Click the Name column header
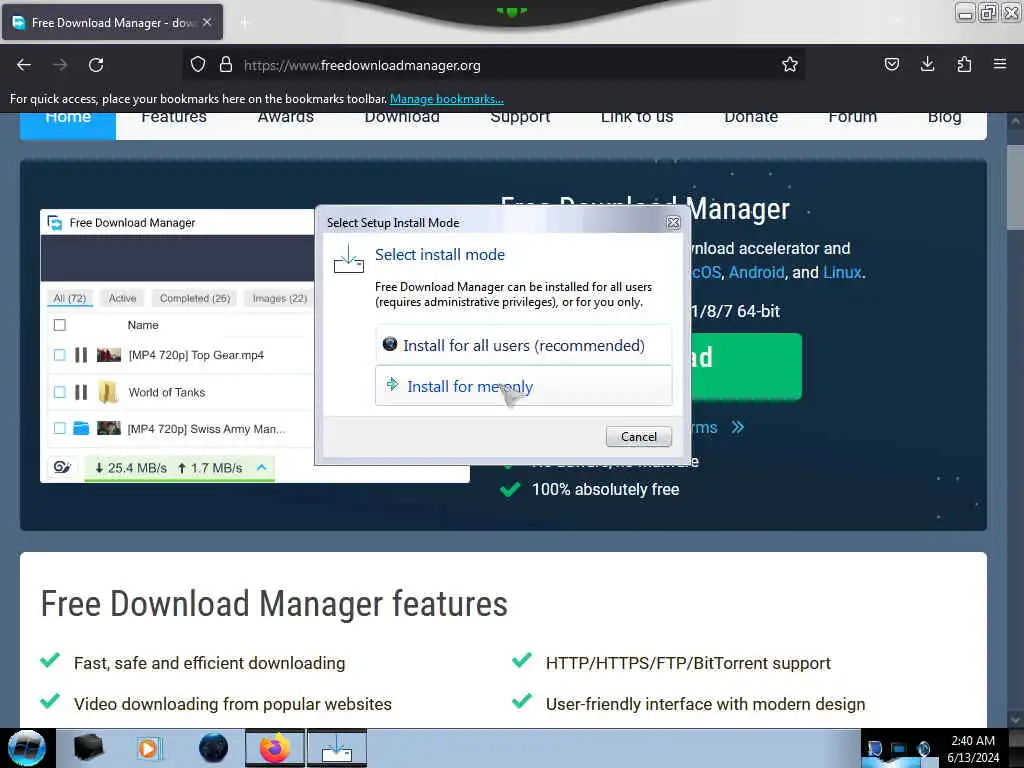The width and height of the screenshot is (1024, 768). (142, 325)
